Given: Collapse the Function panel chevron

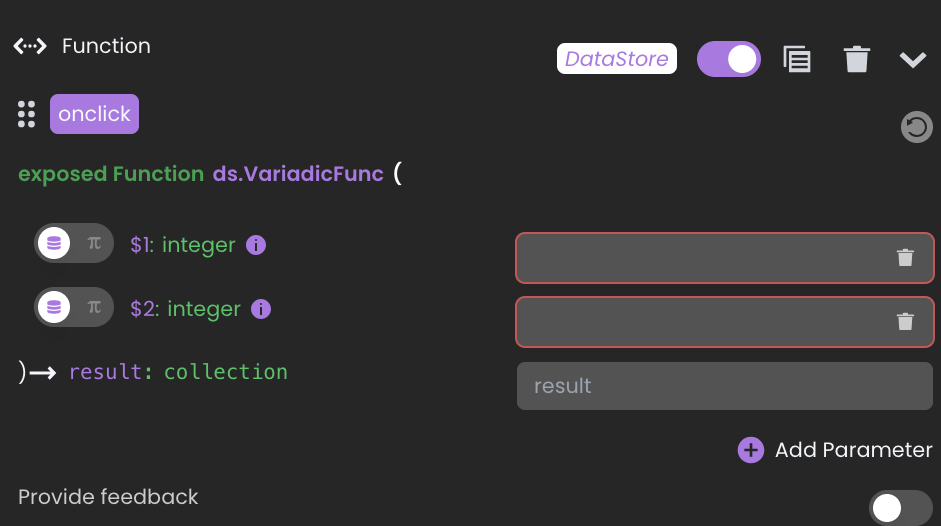Looking at the screenshot, I should [x=913, y=59].
